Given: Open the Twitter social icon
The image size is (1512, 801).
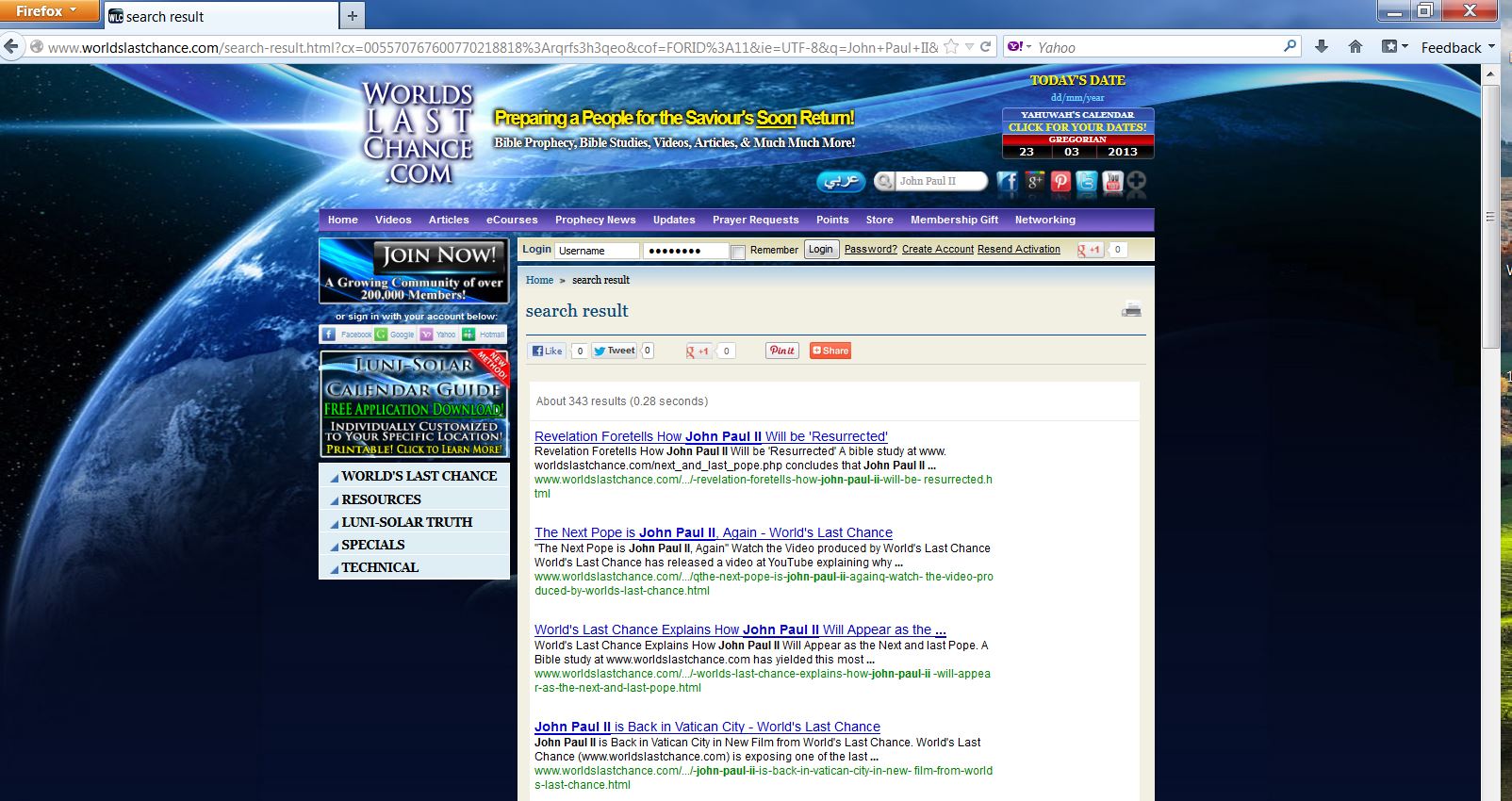Looking at the screenshot, I should click(x=1087, y=182).
